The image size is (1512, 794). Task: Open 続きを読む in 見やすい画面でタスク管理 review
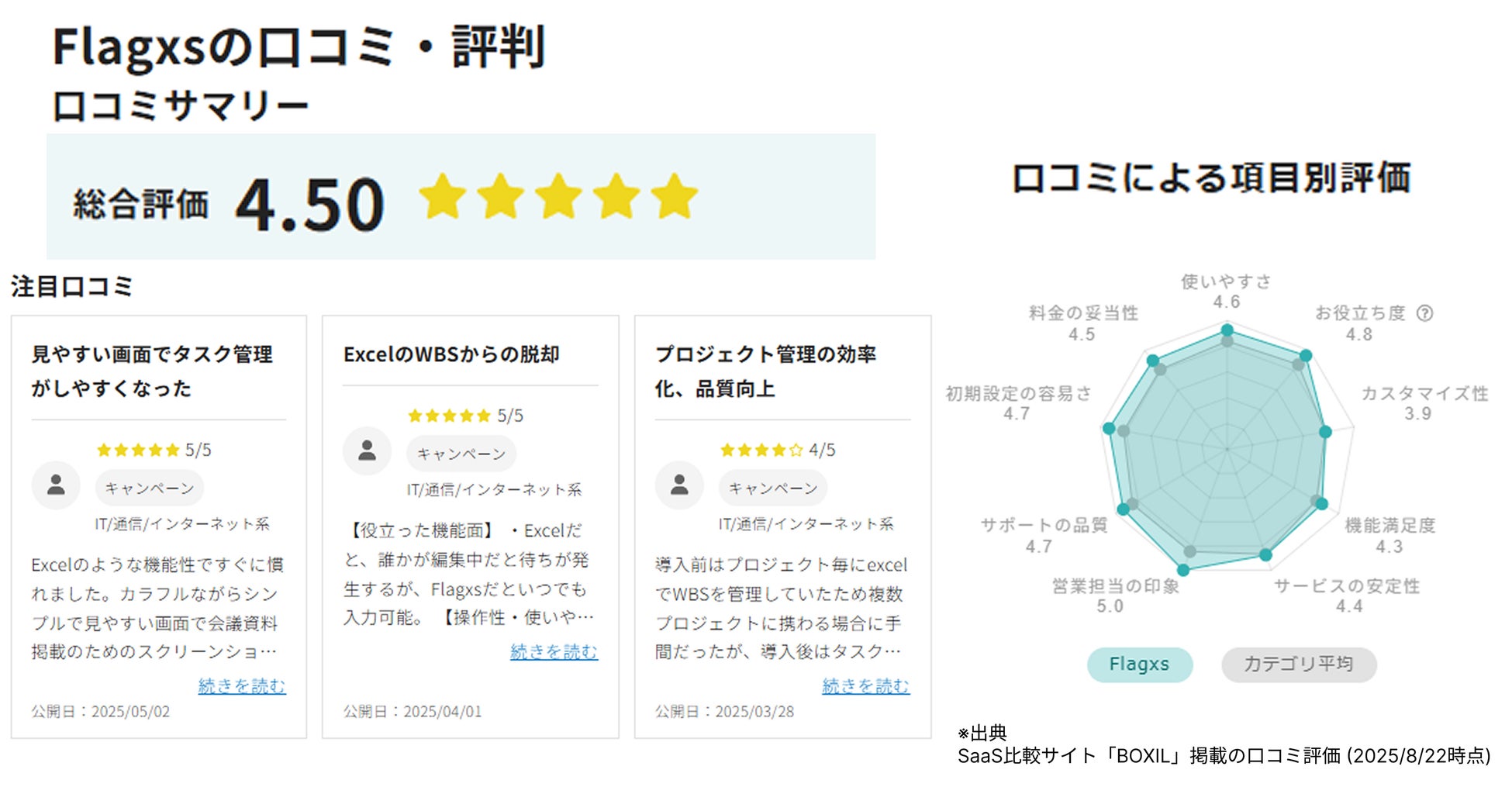coord(242,686)
